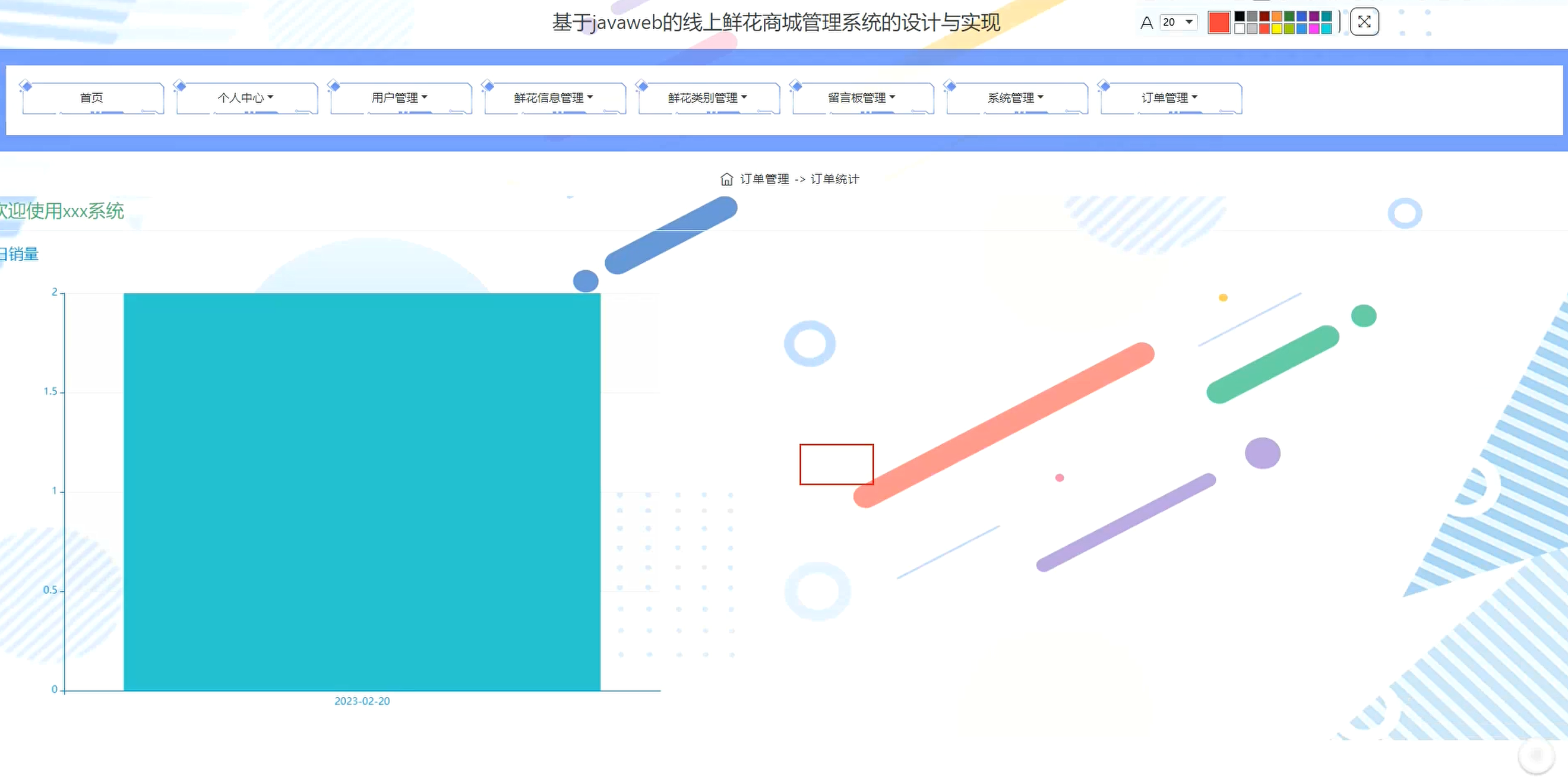This screenshot has width=1568, height=779.
Task: Expand the 鲜花类别管理 dropdown menu
Action: coord(709,98)
